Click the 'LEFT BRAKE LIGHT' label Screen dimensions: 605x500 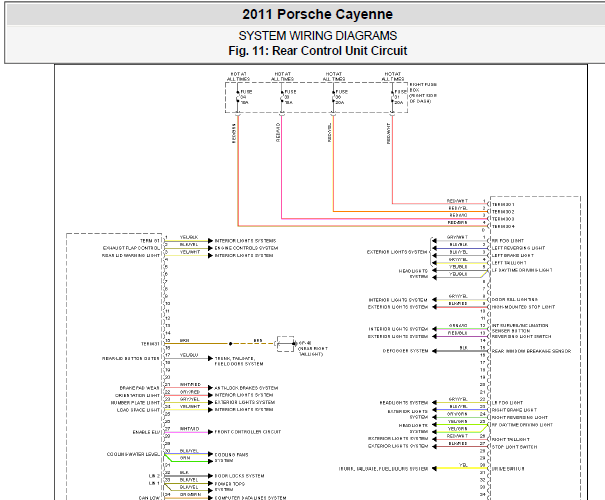(513, 255)
